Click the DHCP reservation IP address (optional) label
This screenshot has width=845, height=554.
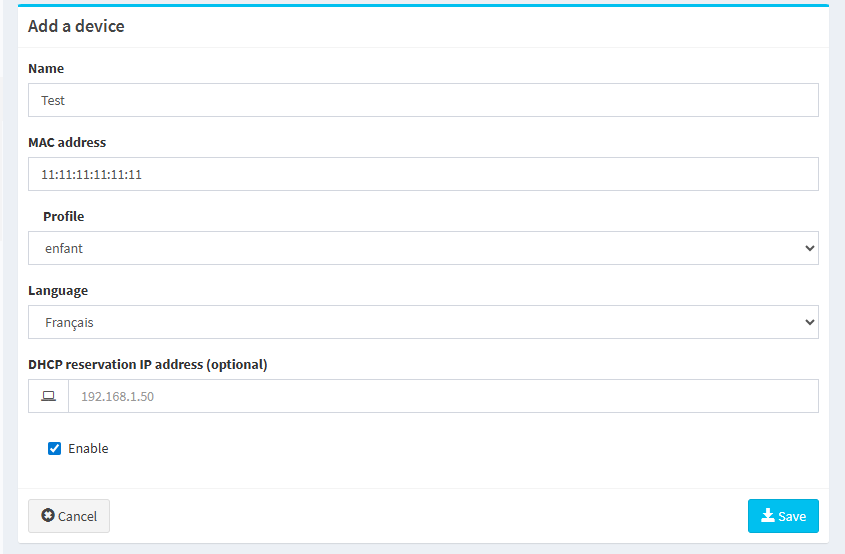[x=148, y=365]
